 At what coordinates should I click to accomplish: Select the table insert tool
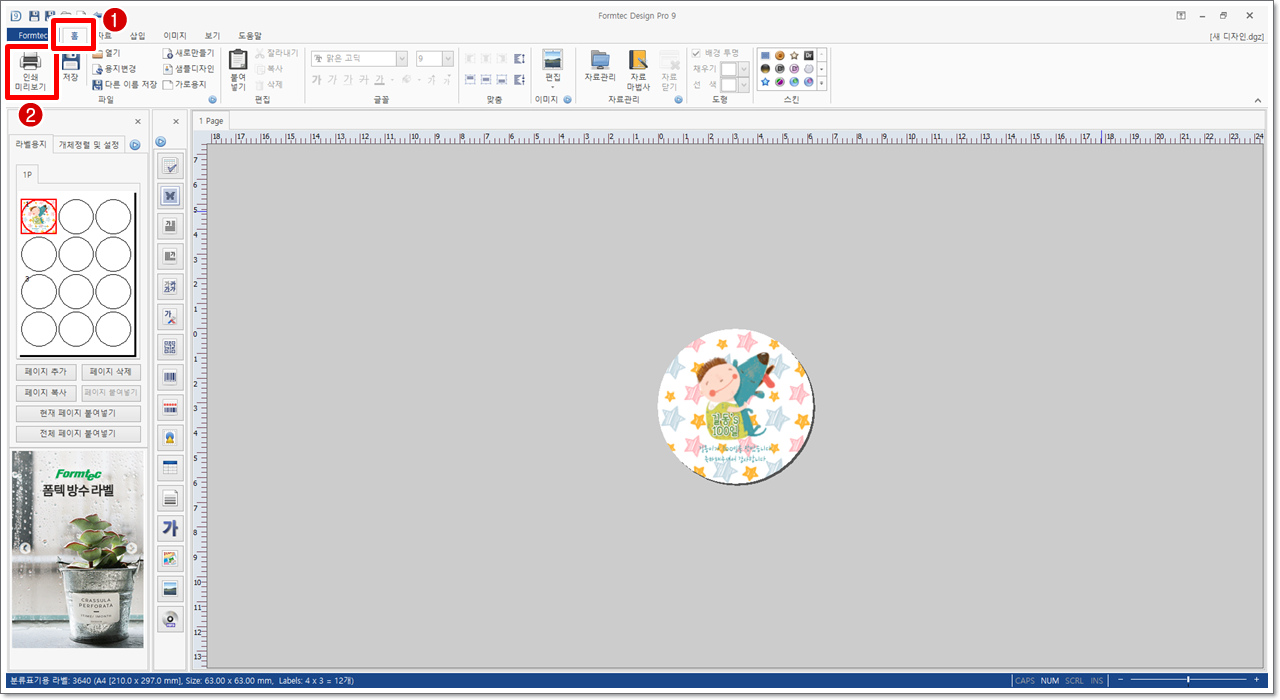pos(170,467)
